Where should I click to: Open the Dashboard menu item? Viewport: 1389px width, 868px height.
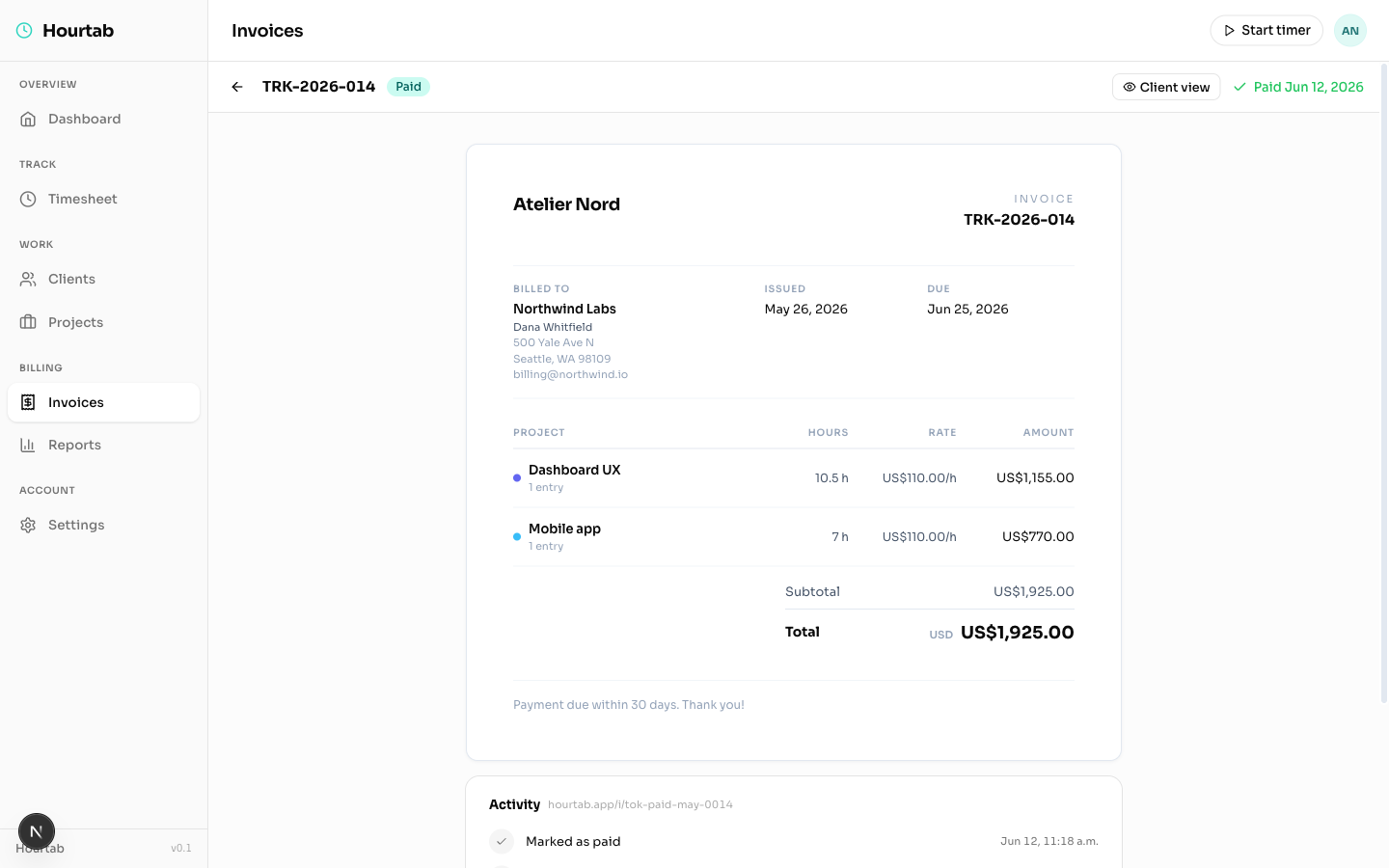pos(103,119)
